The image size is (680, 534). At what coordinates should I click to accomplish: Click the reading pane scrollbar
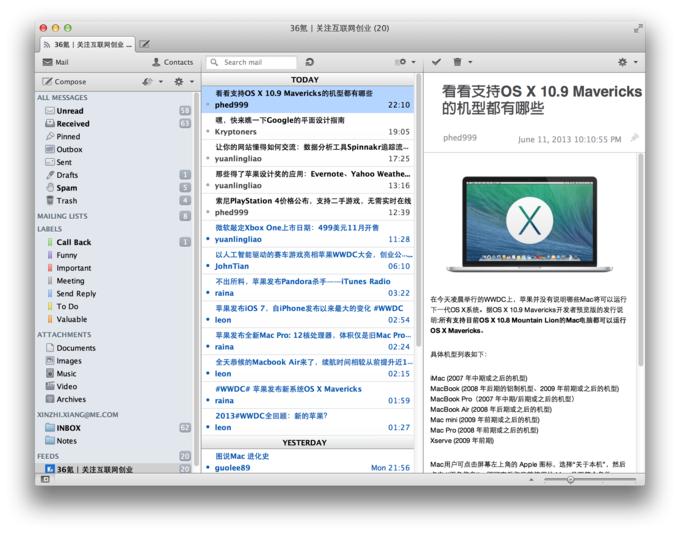pyautogui.click(x=641, y=260)
